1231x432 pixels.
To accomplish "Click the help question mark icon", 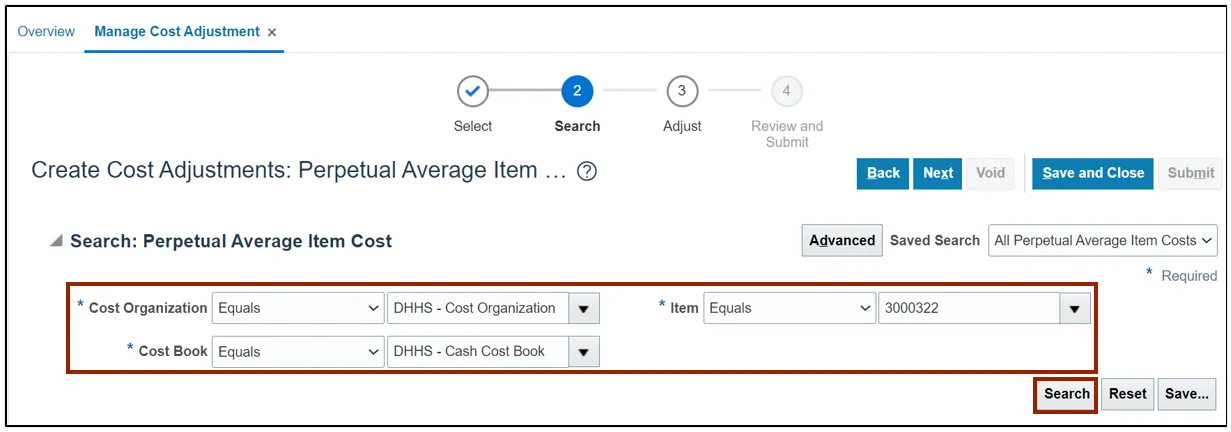I will 587,171.
